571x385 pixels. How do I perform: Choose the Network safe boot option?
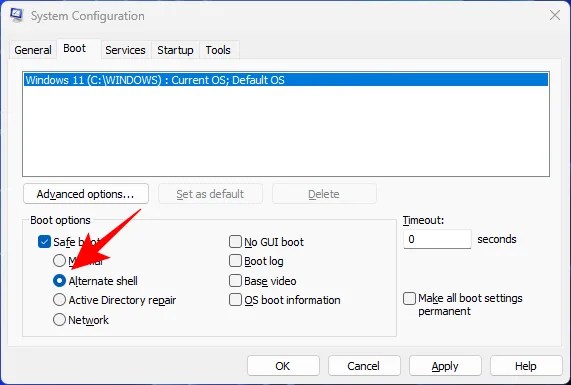pos(59,320)
